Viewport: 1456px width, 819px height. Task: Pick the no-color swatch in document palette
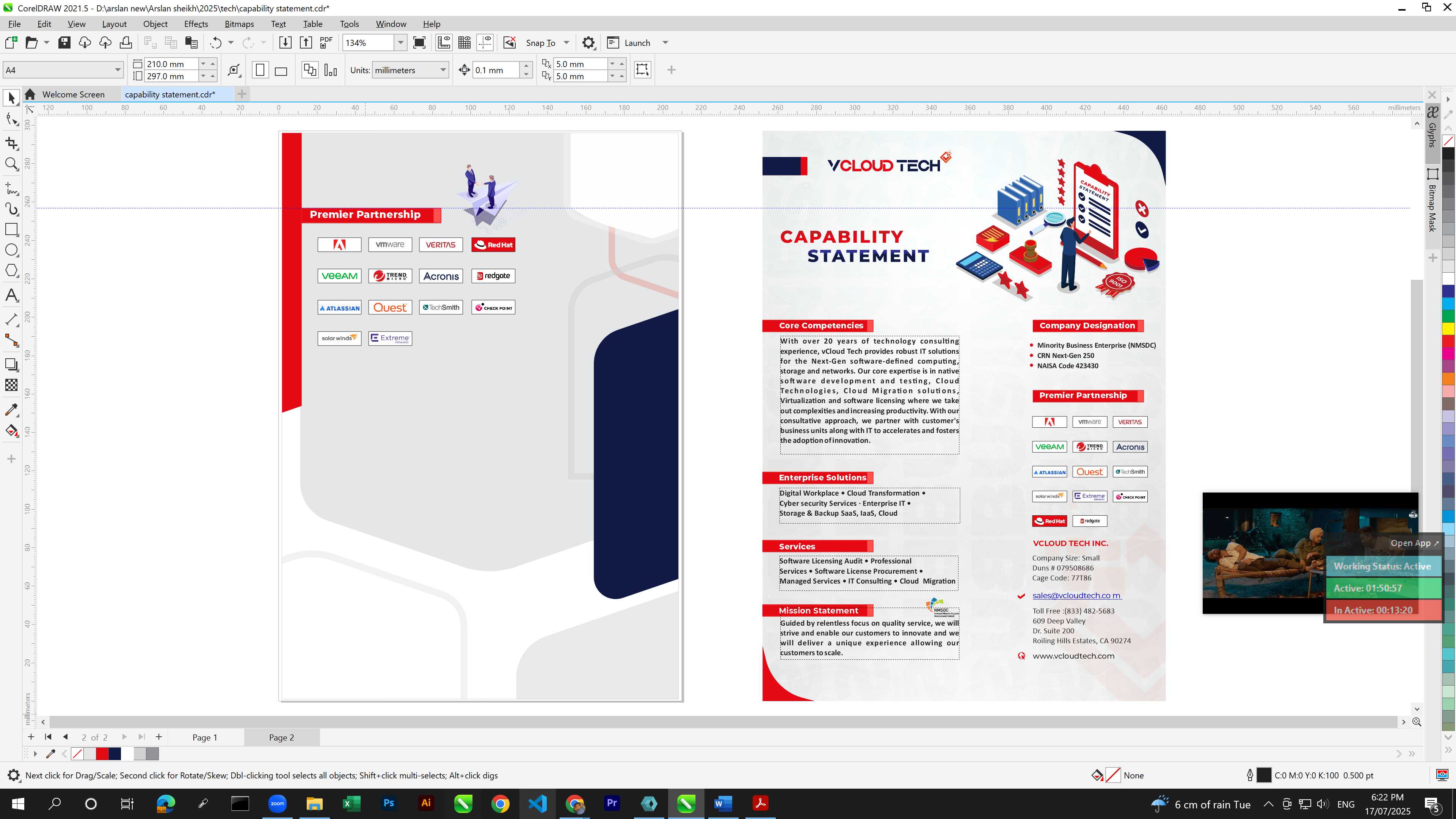tap(77, 753)
